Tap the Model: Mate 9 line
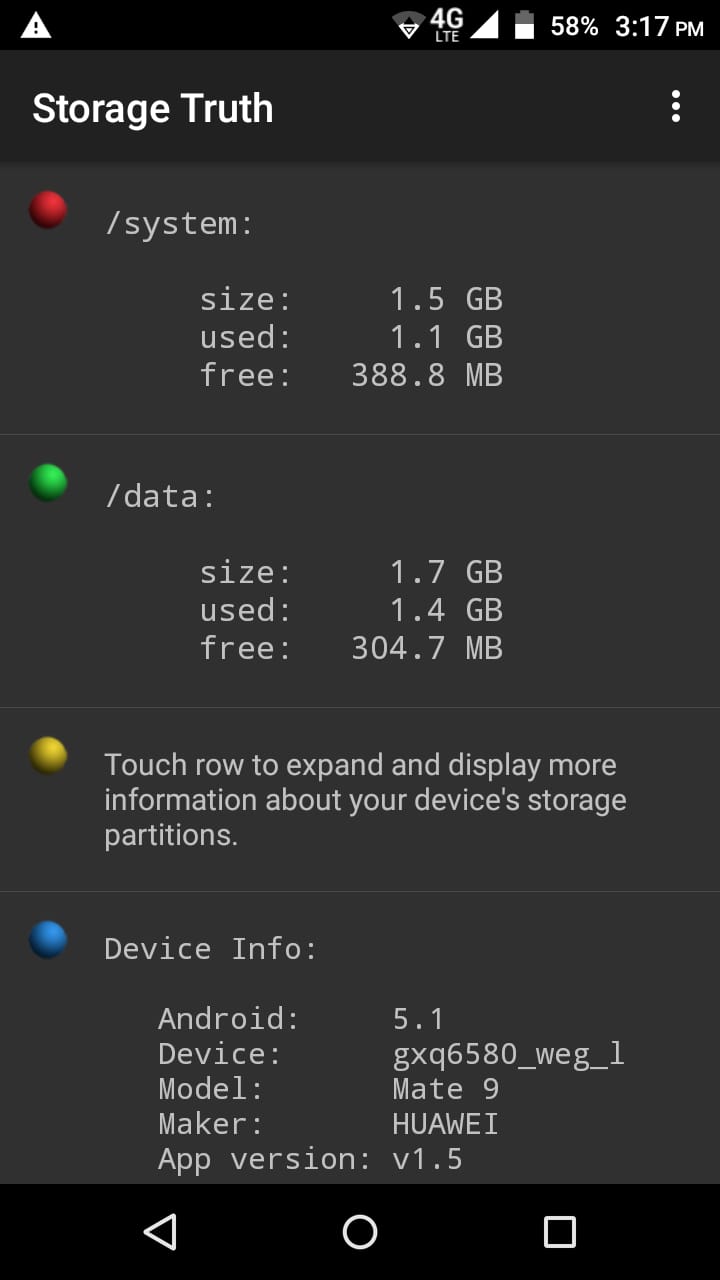The image size is (720, 1280). tap(329, 1089)
